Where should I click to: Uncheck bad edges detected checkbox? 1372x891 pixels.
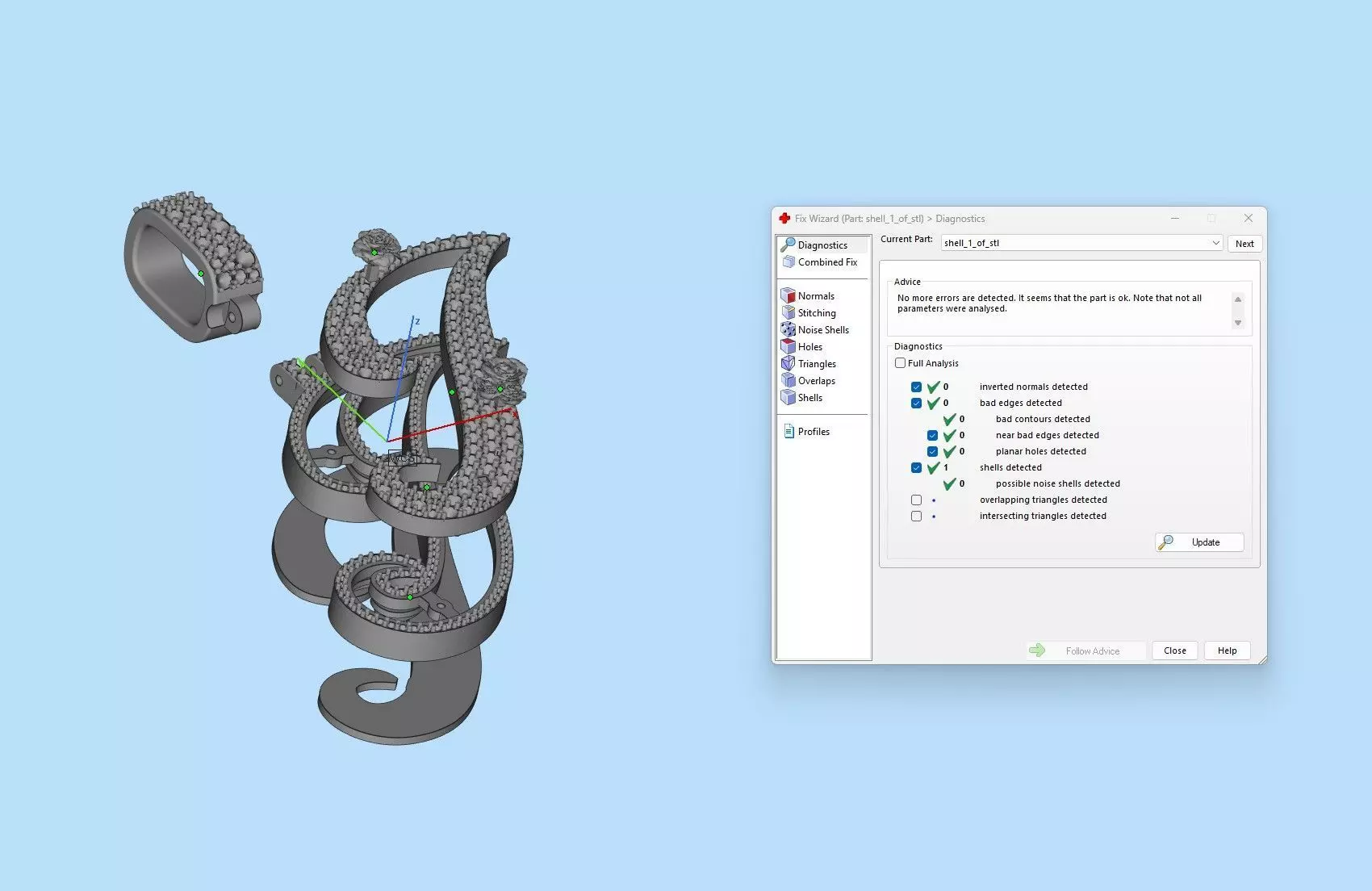click(x=916, y=404)
